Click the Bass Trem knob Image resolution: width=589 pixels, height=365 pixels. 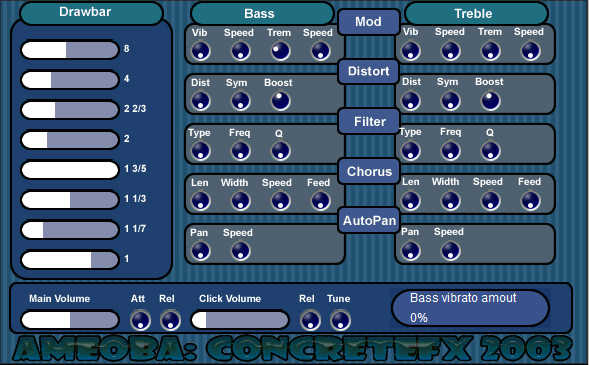pos(281,51)
